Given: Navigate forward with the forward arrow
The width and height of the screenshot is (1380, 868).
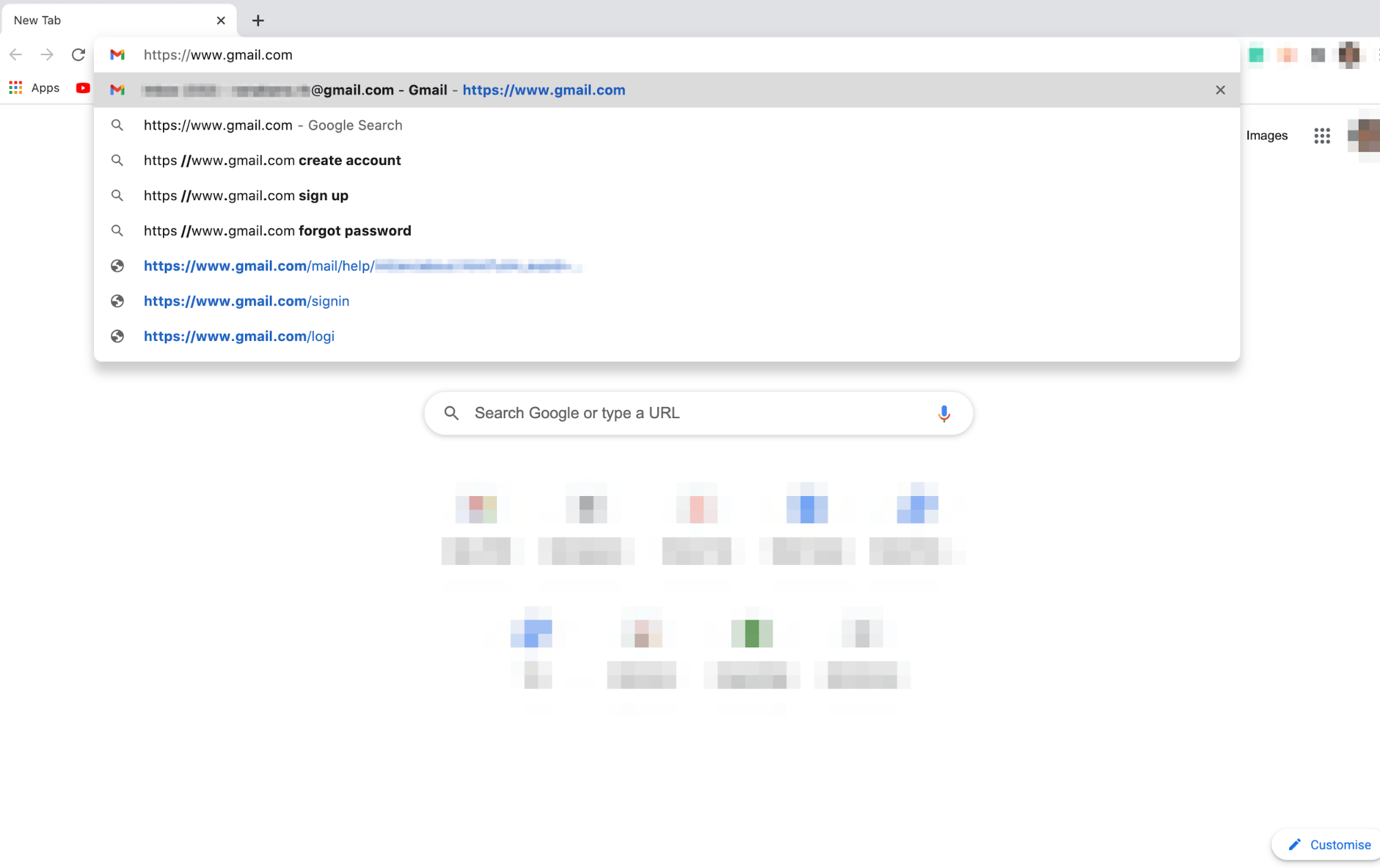Looking at the screenshot, I should [x=46, y=55].
